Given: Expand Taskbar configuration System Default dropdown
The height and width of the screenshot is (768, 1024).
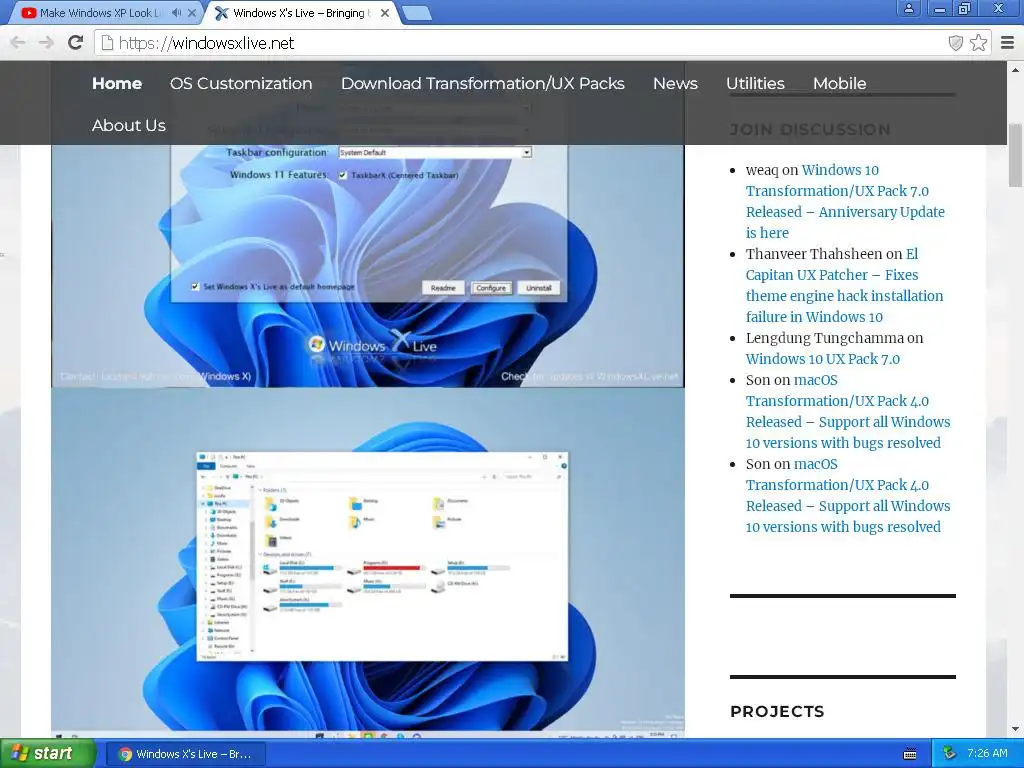Looking at the screenshot, I should [x=526, y=152].
